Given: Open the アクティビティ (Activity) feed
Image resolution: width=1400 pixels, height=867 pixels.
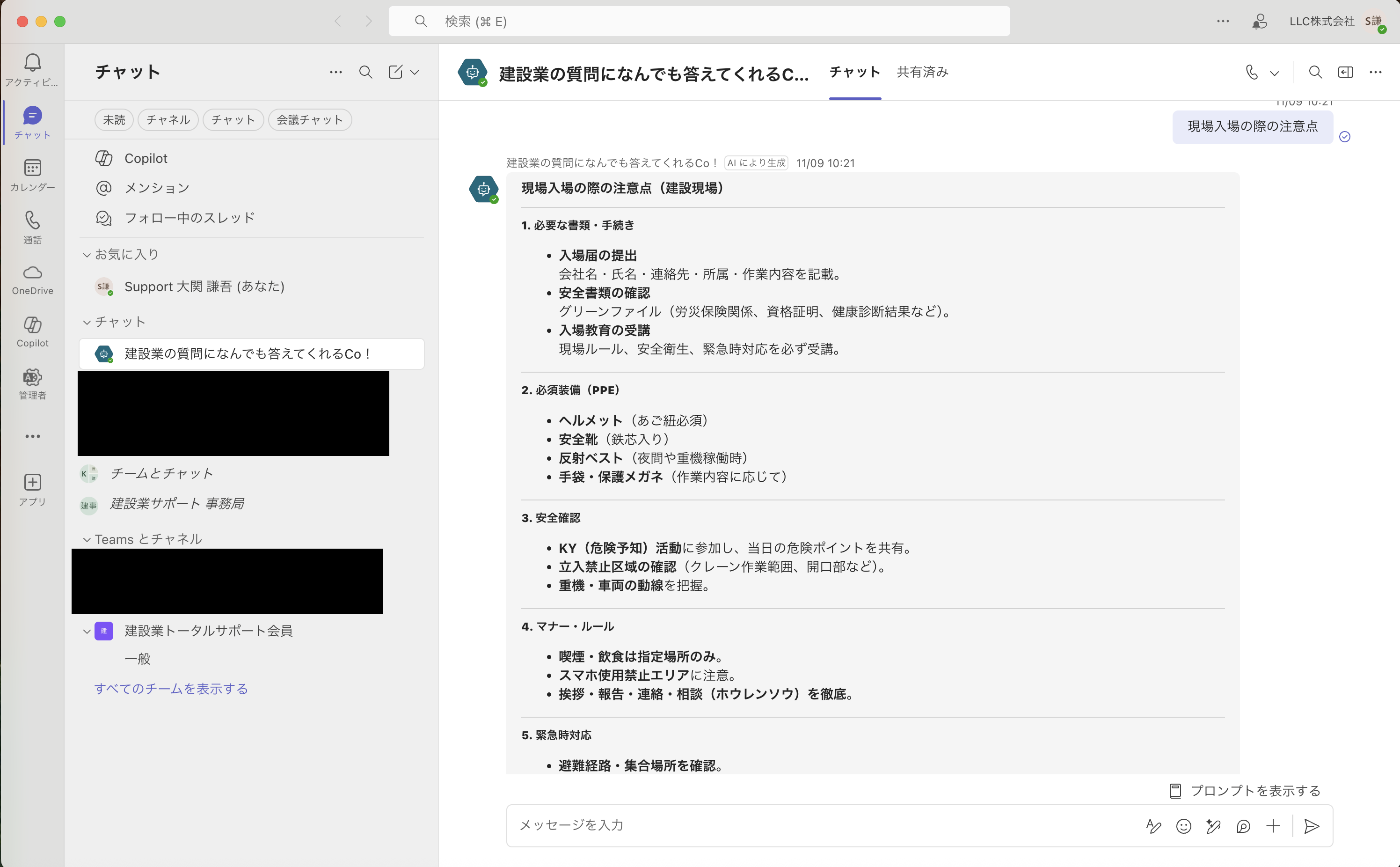Looking at the screenshot, I should click(32, 69).
